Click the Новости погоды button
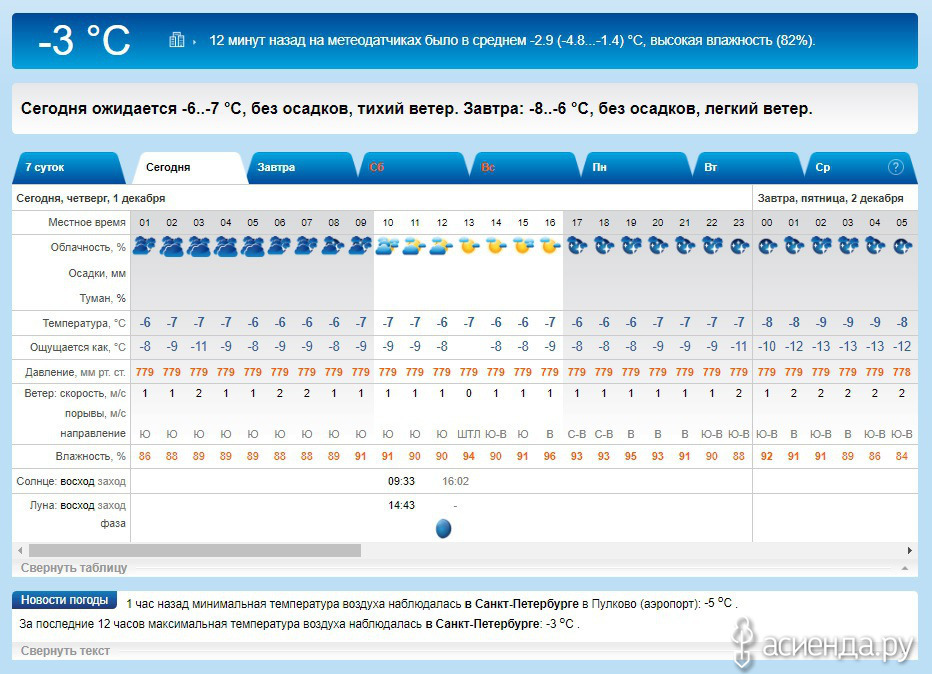The height and width of the screenshot is (674, 932). pyautogui.click(x=64, y=600)
